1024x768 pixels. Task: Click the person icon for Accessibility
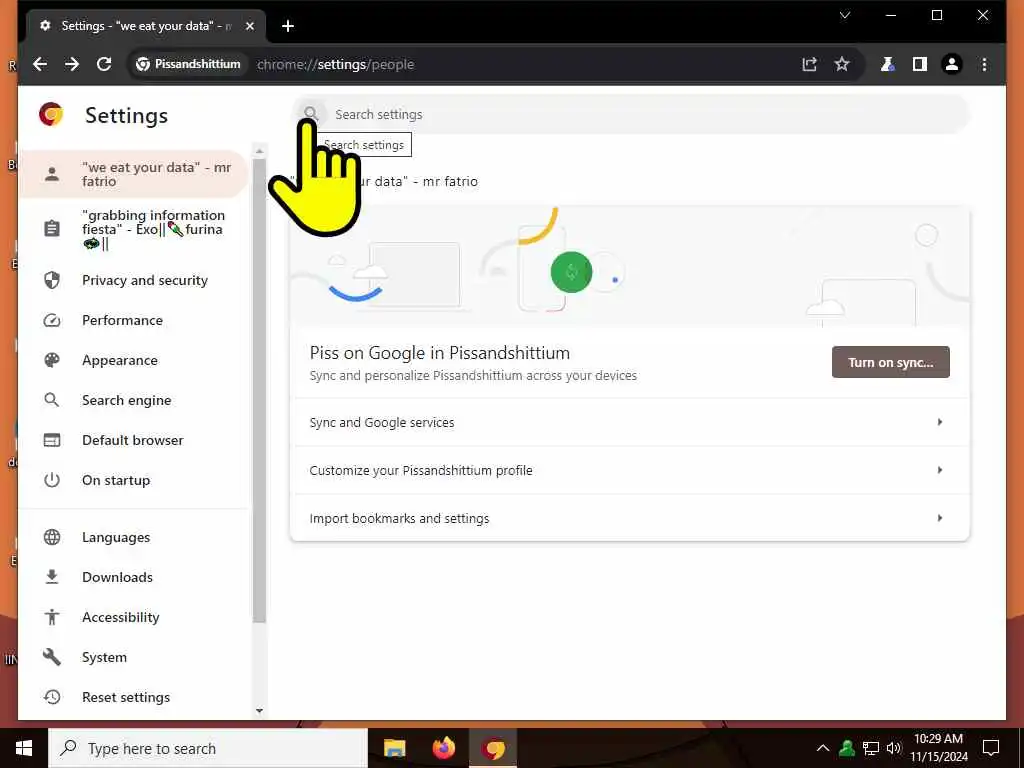coord(52,617)
